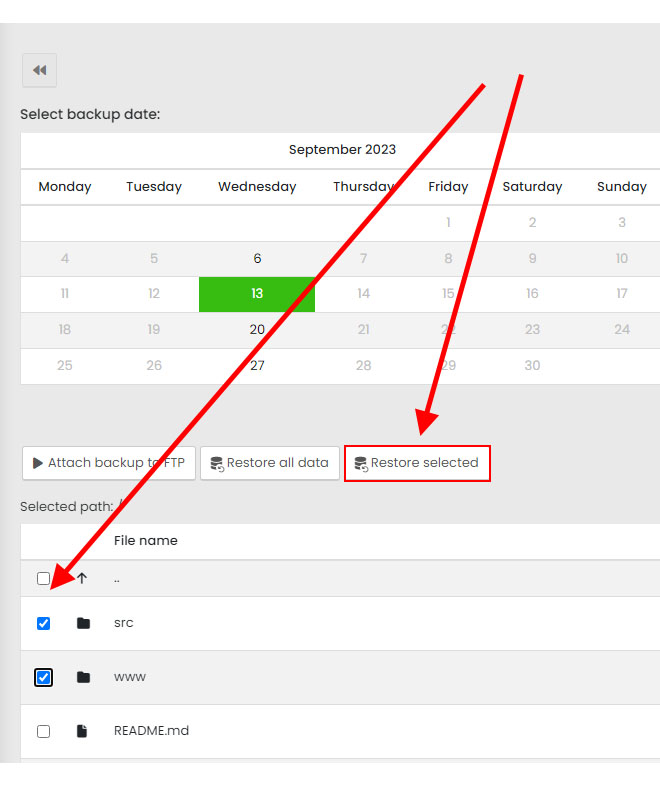This screenshot has height=785, width=660.
Task: Toggle the parent directory row checkbox
Action: point(43,578)
